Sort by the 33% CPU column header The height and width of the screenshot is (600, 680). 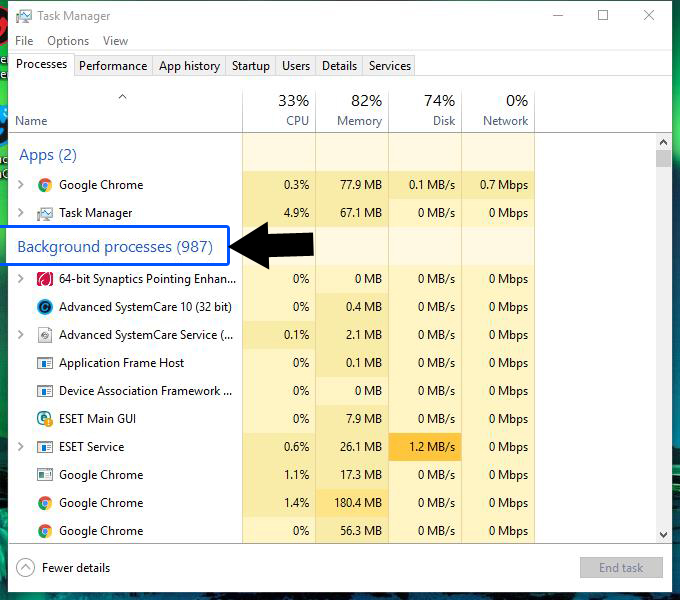pos(279,111)
